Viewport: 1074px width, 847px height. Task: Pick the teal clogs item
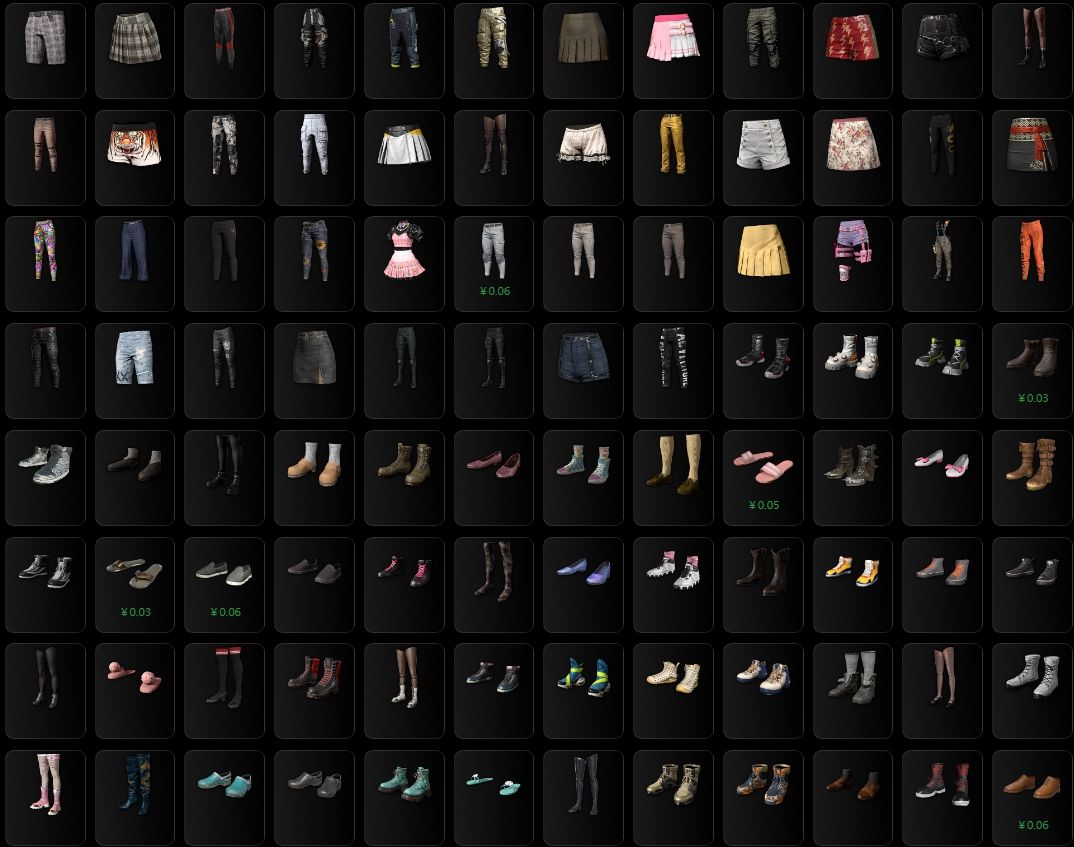click(x=225, y=783)
